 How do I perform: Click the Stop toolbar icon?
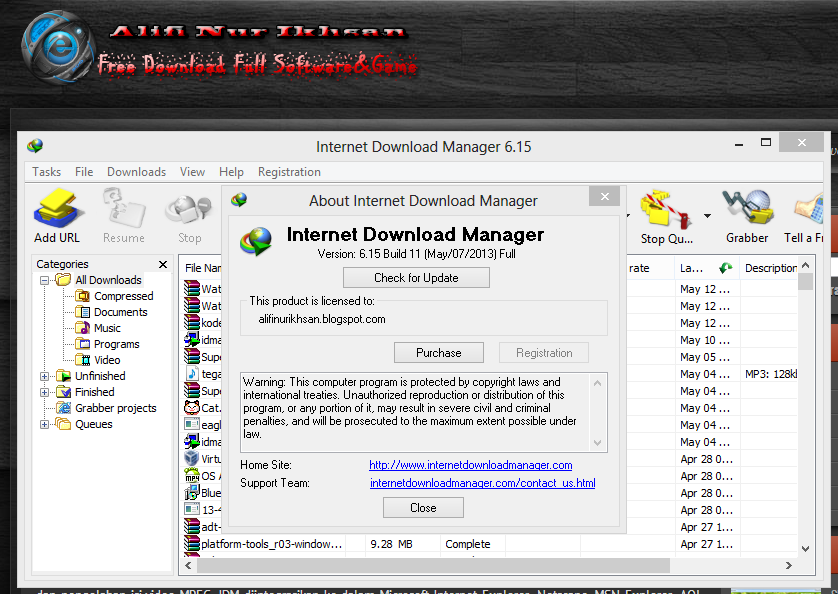pos(189,217)
